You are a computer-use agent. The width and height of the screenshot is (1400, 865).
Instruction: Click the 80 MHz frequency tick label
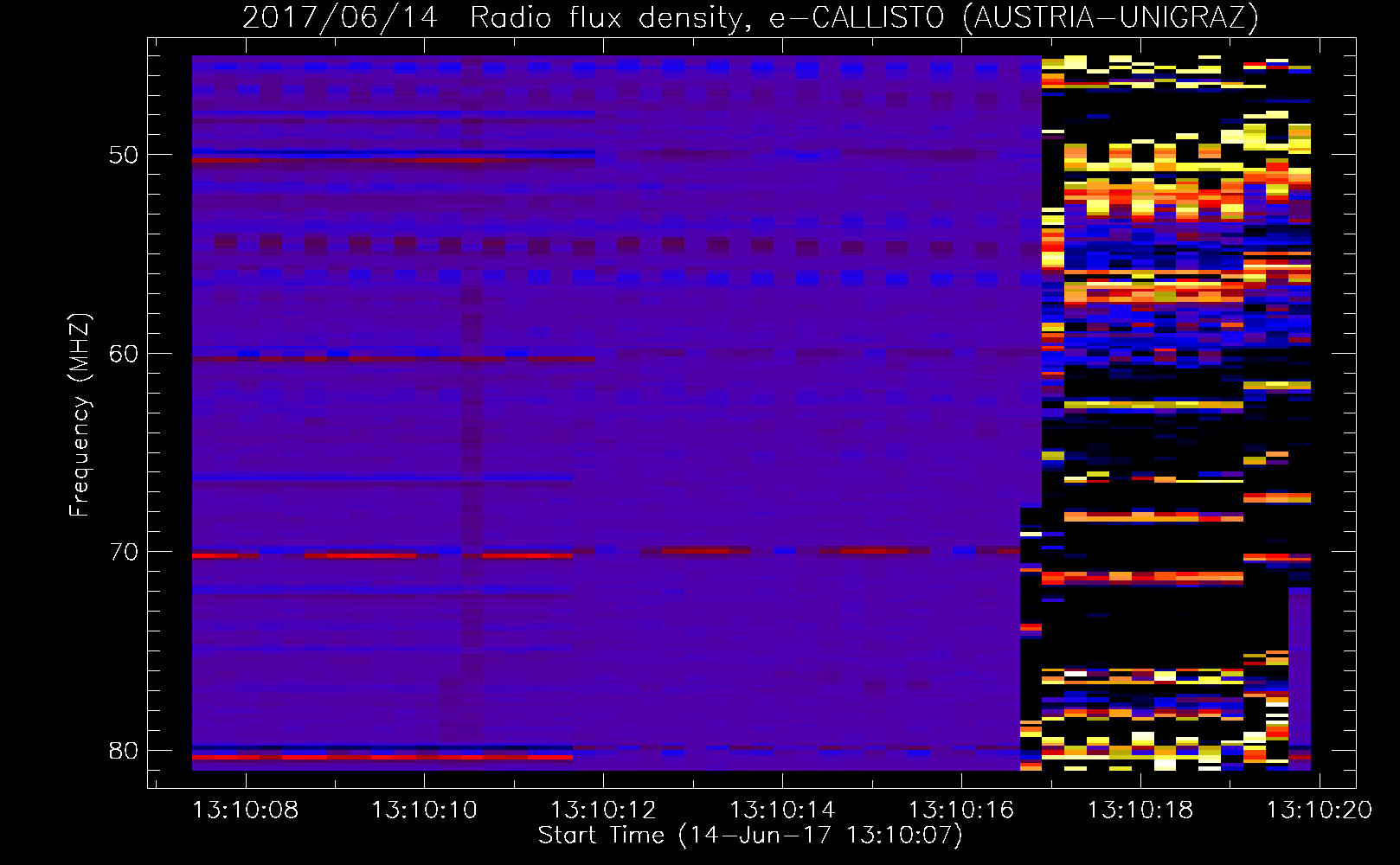click(124, 750)
